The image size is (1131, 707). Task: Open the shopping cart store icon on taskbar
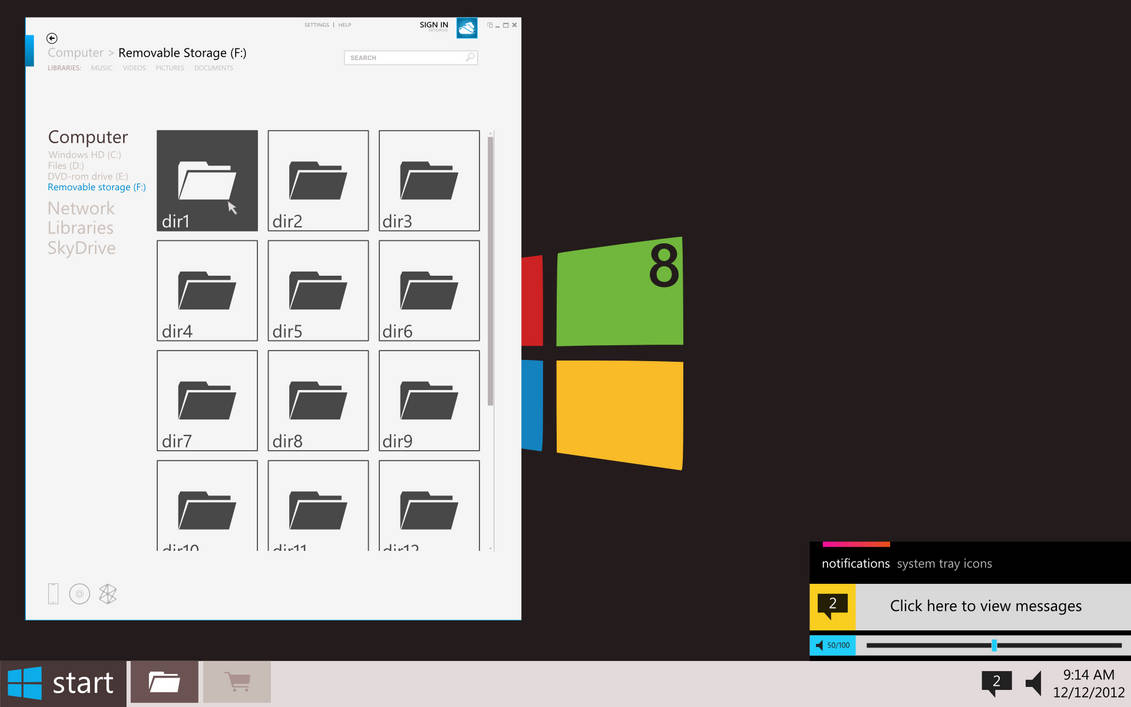coord(237,682)
